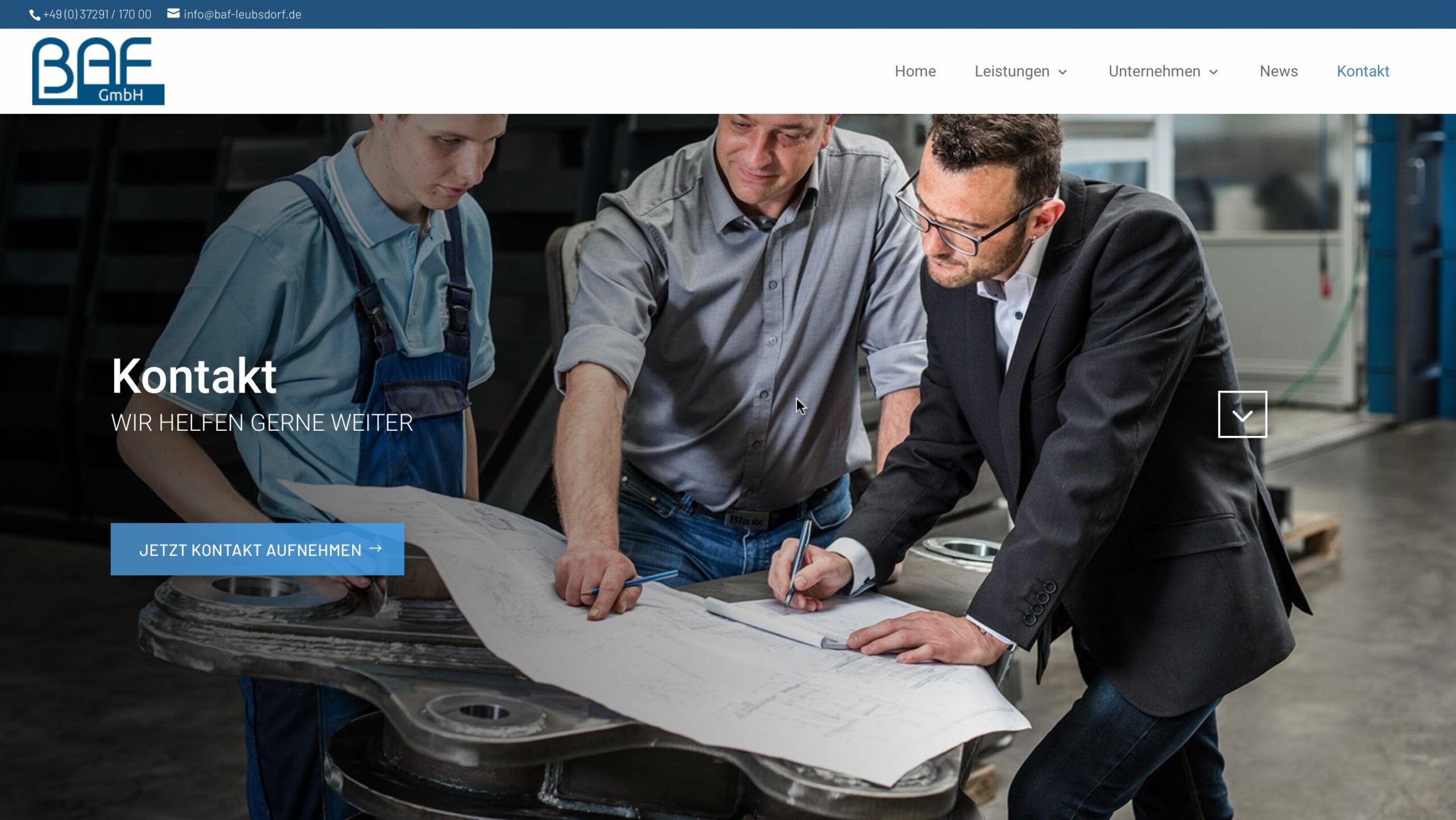Expand the Leistungen dropdown chevron
Screen dimensions: 1456x820
pos(1062,72)
